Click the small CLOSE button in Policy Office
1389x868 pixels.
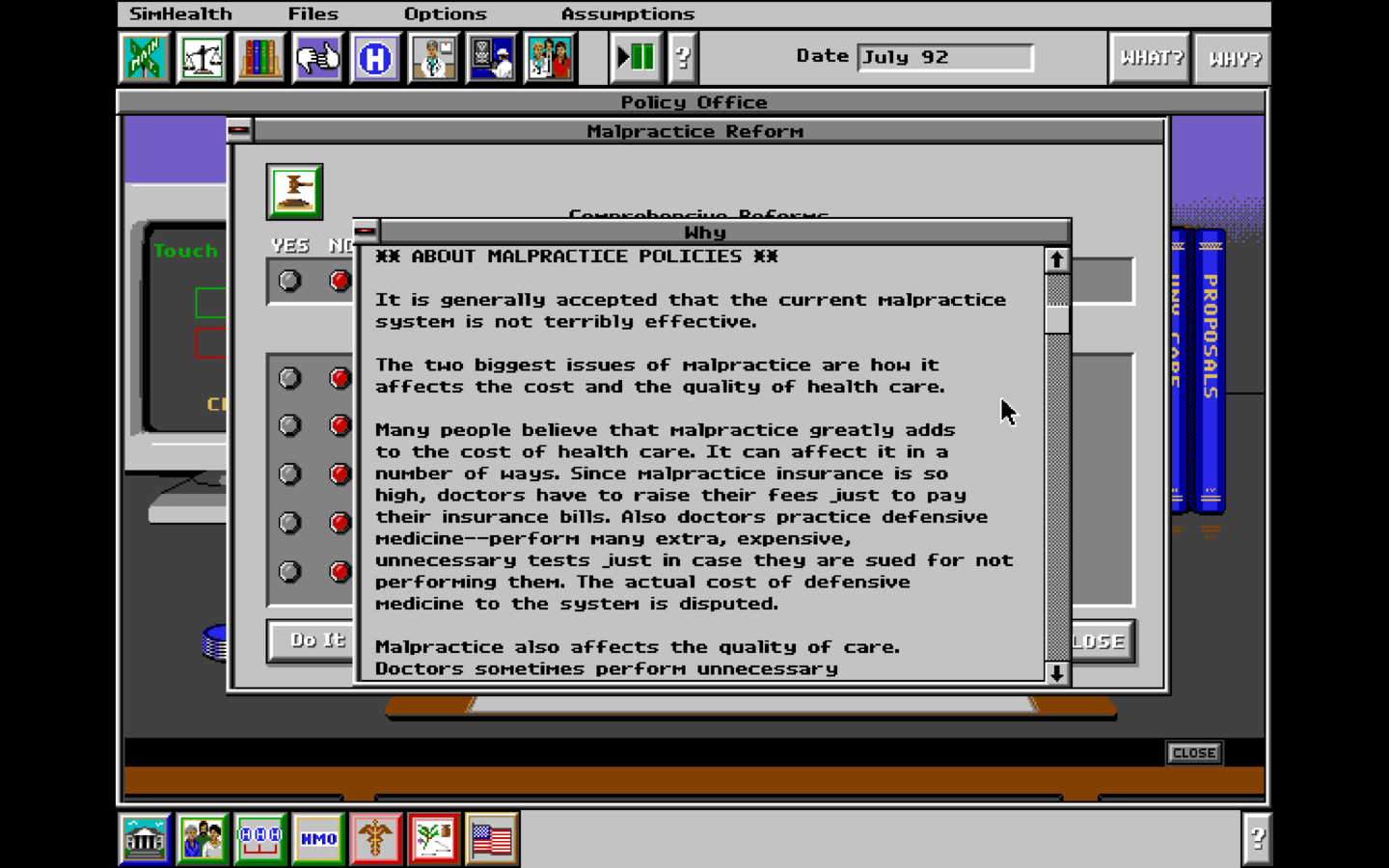click(1194, 753)
